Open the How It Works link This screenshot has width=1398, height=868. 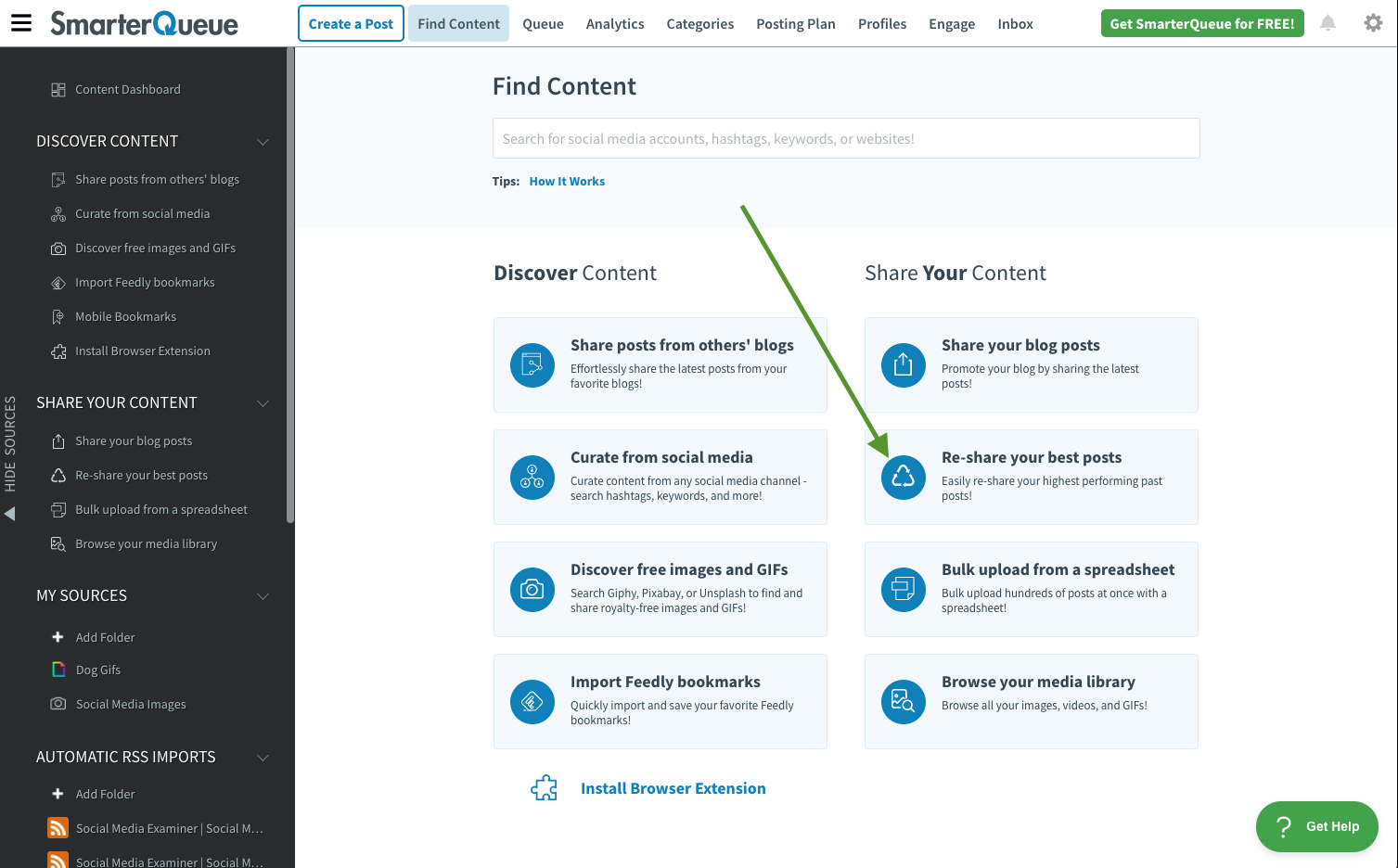pyautogui.click(x=567, y=182)
